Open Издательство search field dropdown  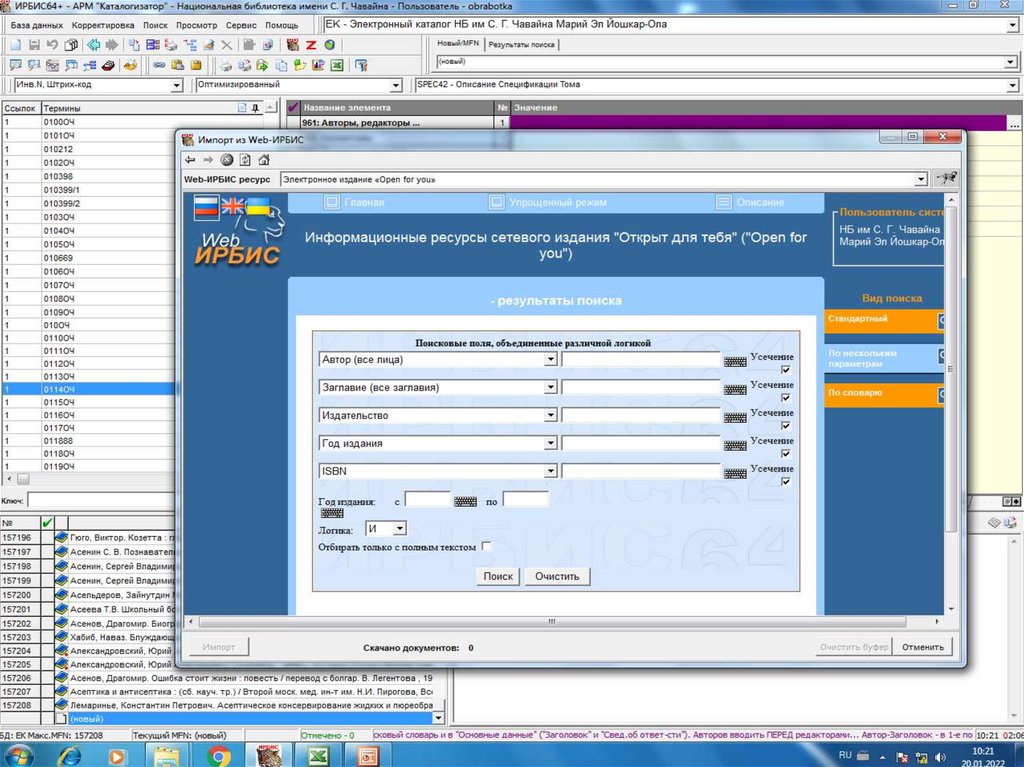(x=551, y=416)
